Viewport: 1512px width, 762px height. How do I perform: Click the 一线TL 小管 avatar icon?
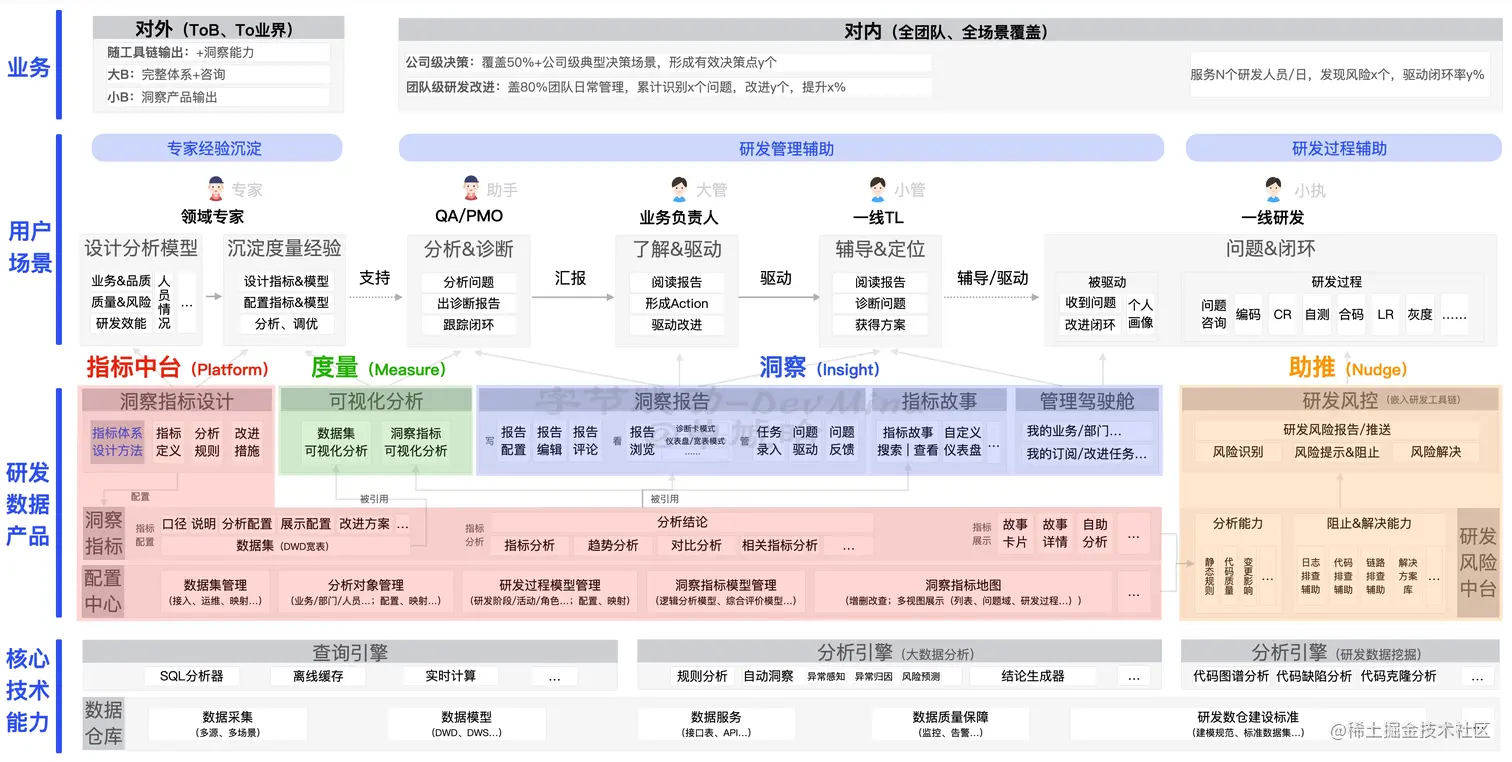878,189
